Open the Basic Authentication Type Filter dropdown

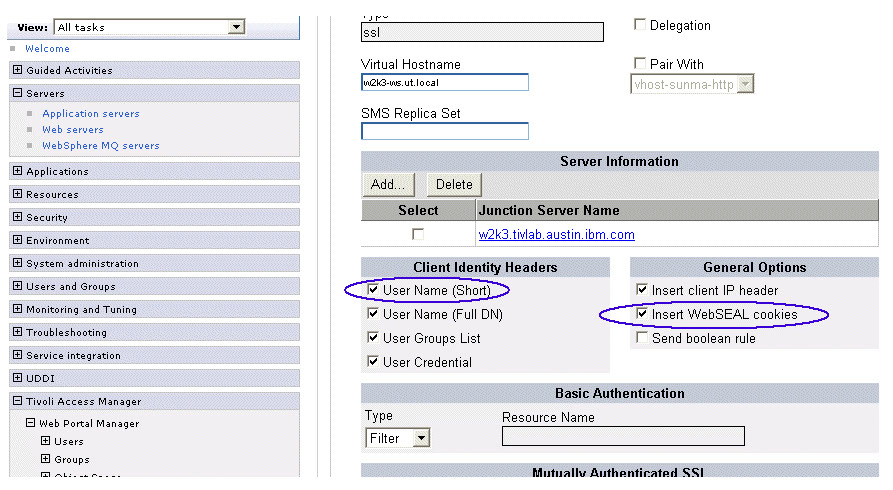point(397,438)
